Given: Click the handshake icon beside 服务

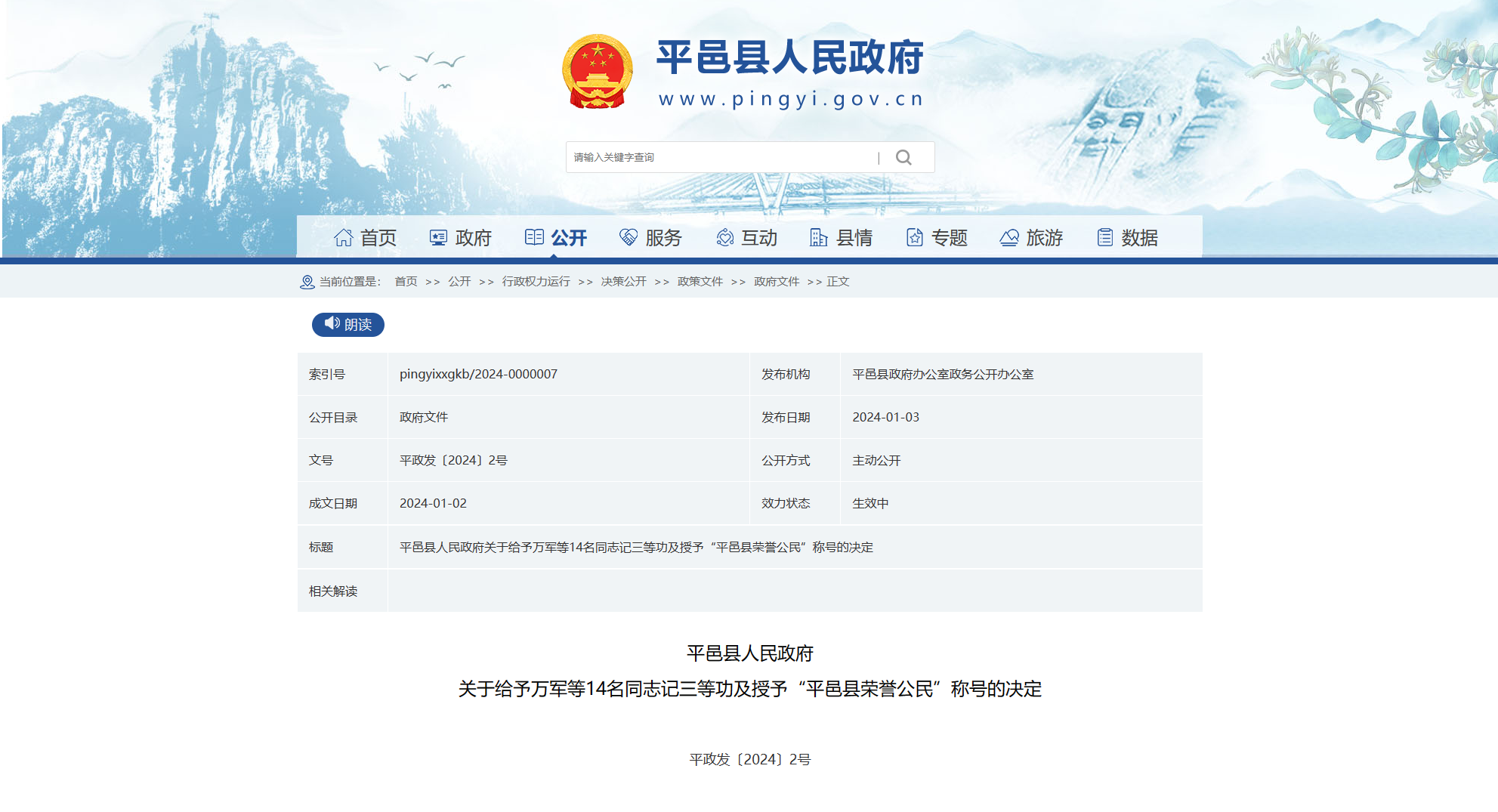Looking at the screenshot, I should (629, 238).
